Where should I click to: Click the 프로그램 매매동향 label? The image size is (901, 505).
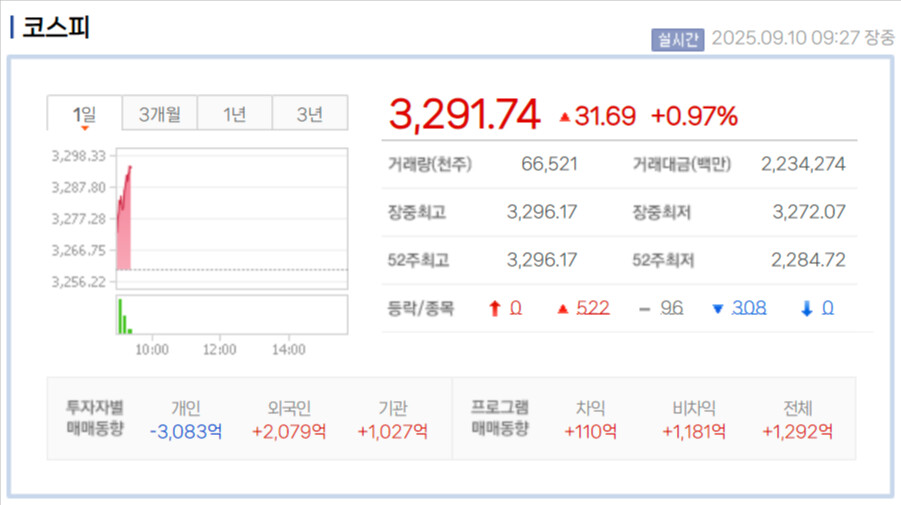(x=499, y=418)
